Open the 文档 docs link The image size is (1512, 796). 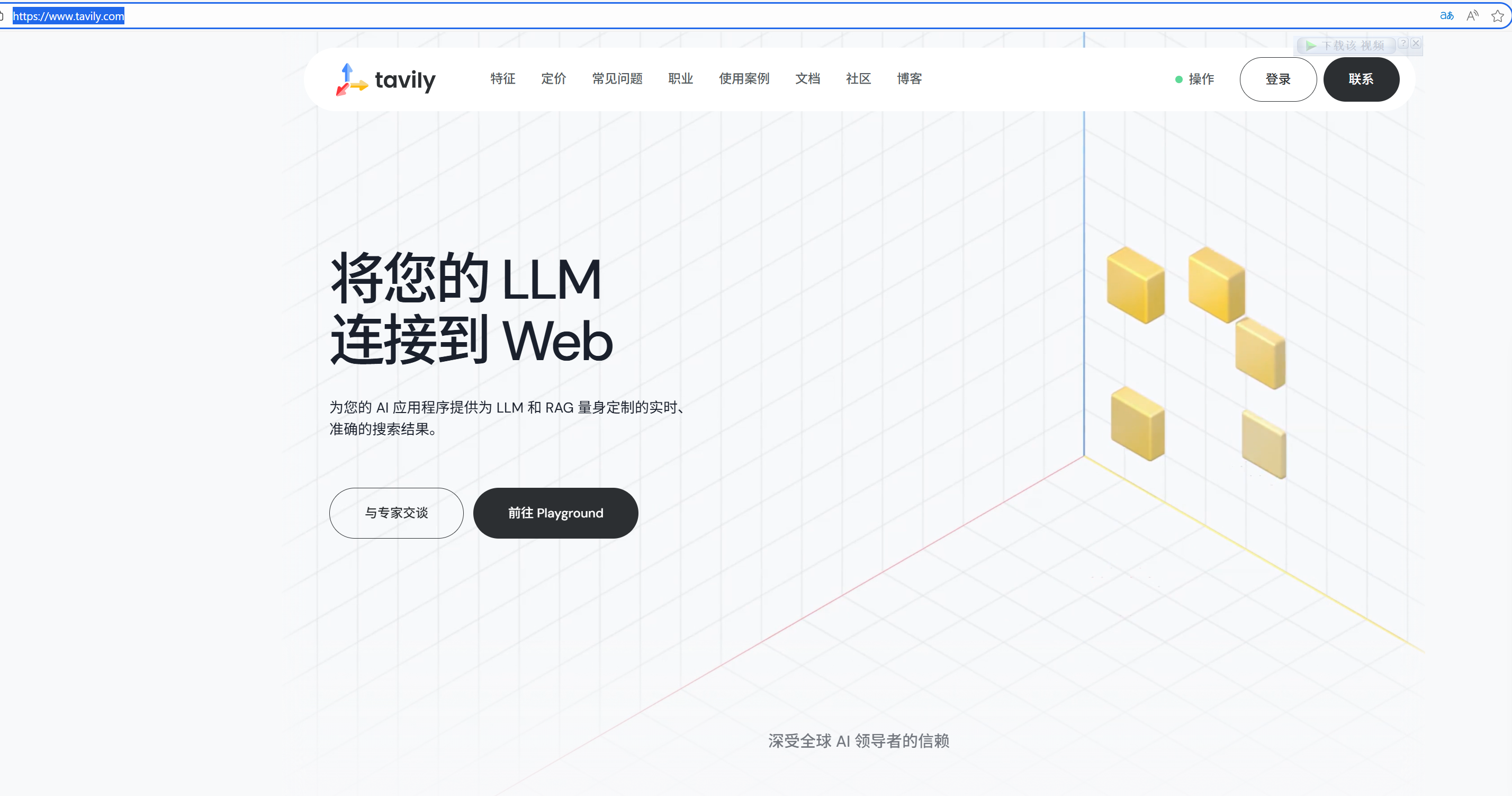[807, 79]
